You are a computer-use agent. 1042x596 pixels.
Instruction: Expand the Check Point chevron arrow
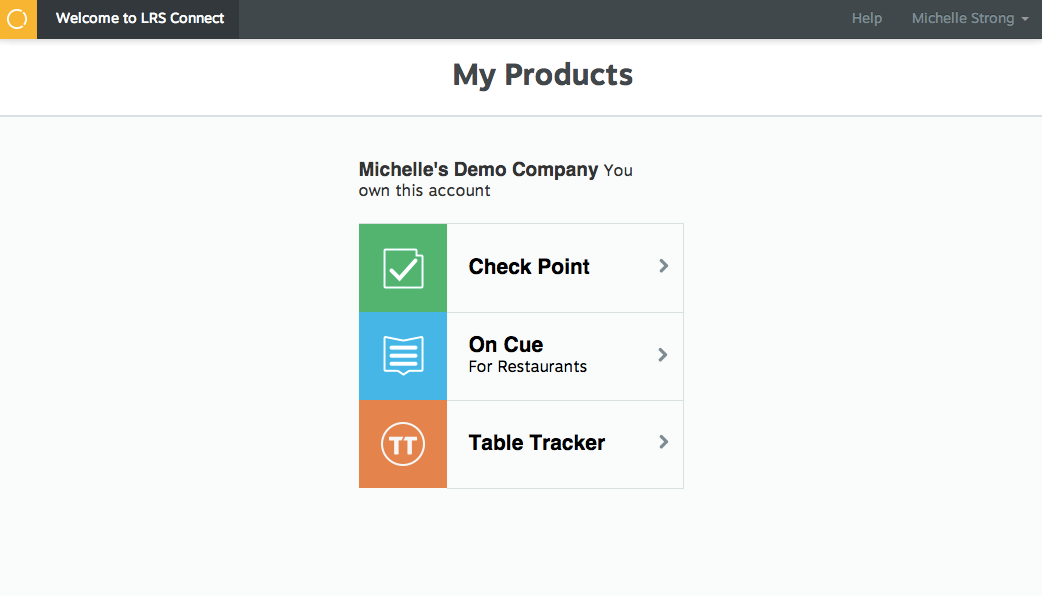663,266
